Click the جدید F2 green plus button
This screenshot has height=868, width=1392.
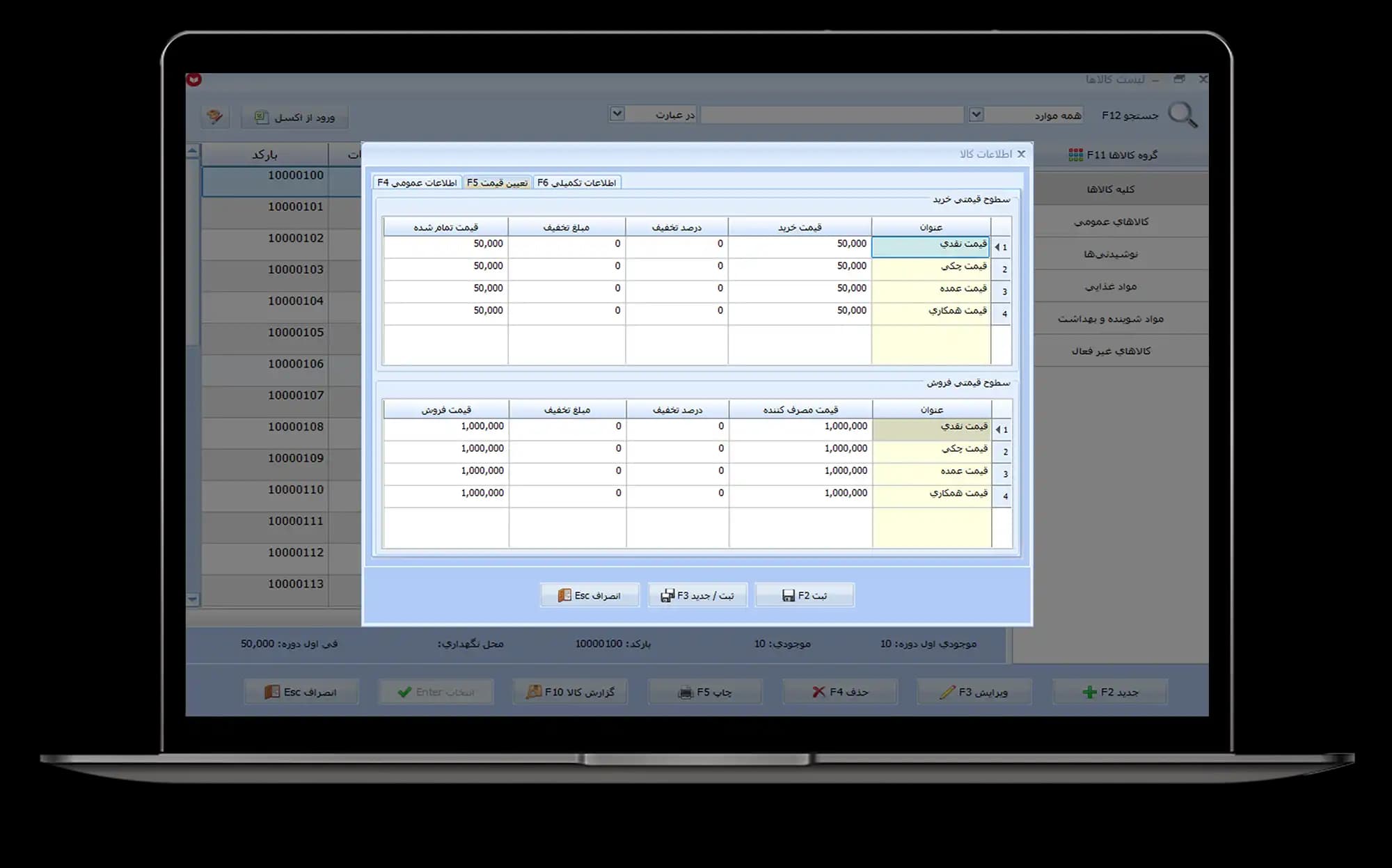[1110, 692]
